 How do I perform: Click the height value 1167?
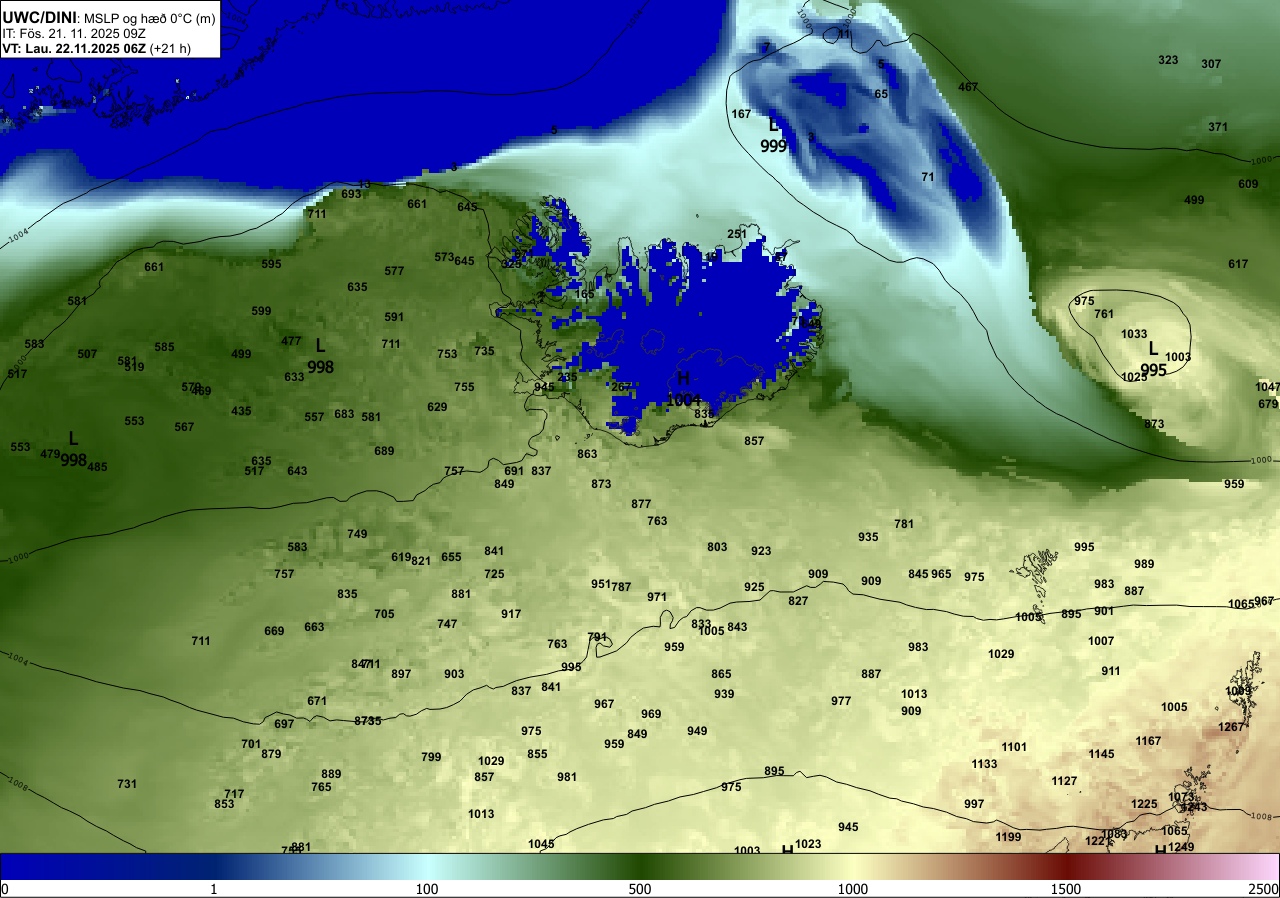click(1148, 741)
